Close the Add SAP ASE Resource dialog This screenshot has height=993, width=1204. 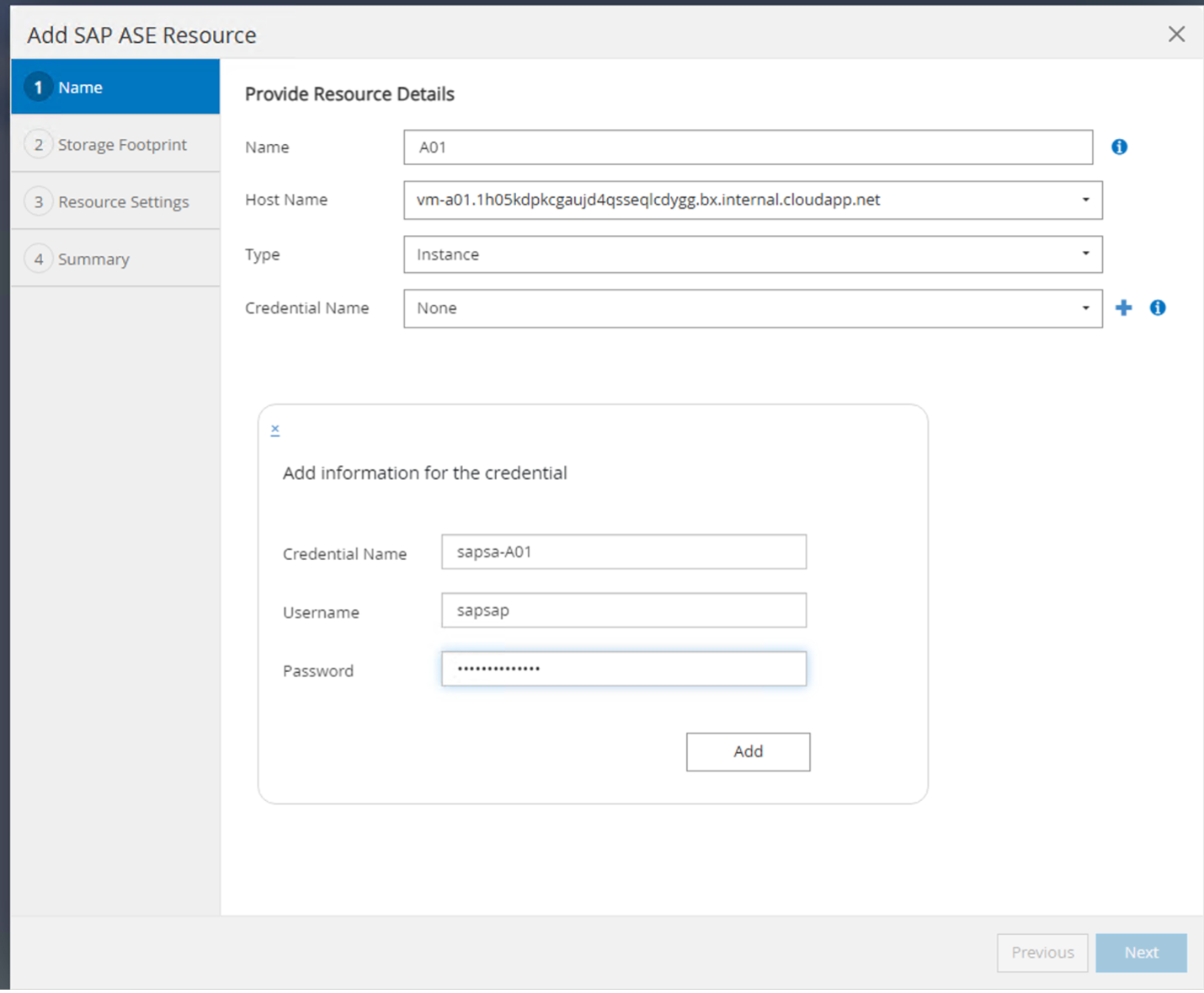(1176, 35)
